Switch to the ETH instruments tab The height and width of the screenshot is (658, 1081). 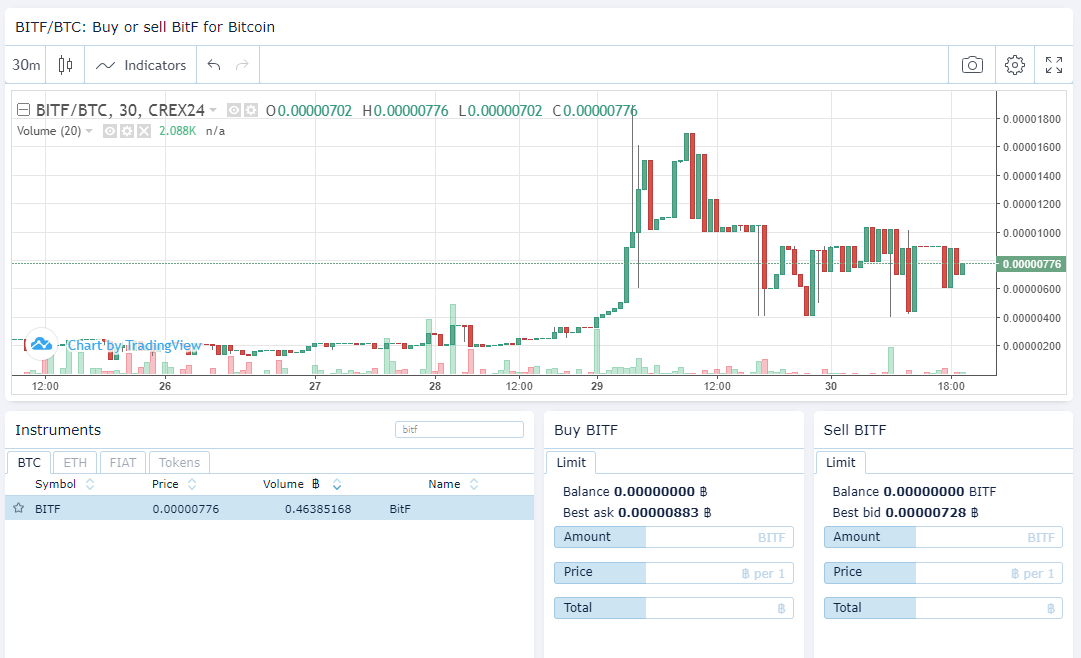[x=75, y=462]
